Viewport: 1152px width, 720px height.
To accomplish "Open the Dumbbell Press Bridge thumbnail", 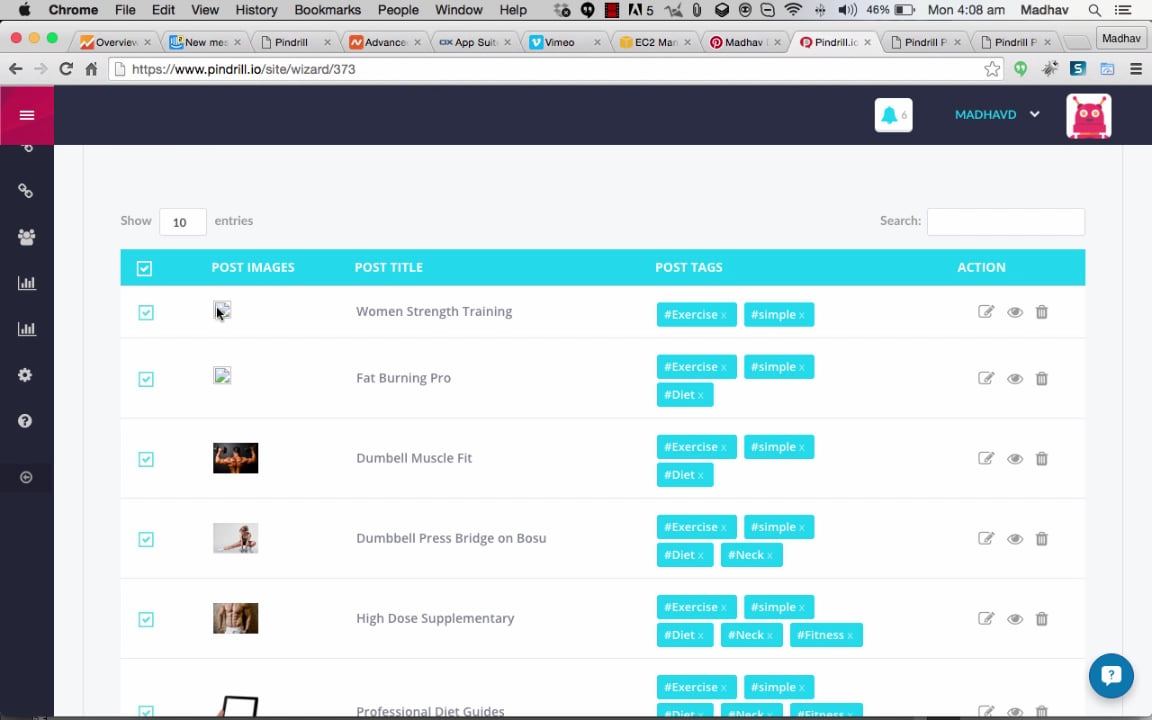I will [x=235, y=538].
